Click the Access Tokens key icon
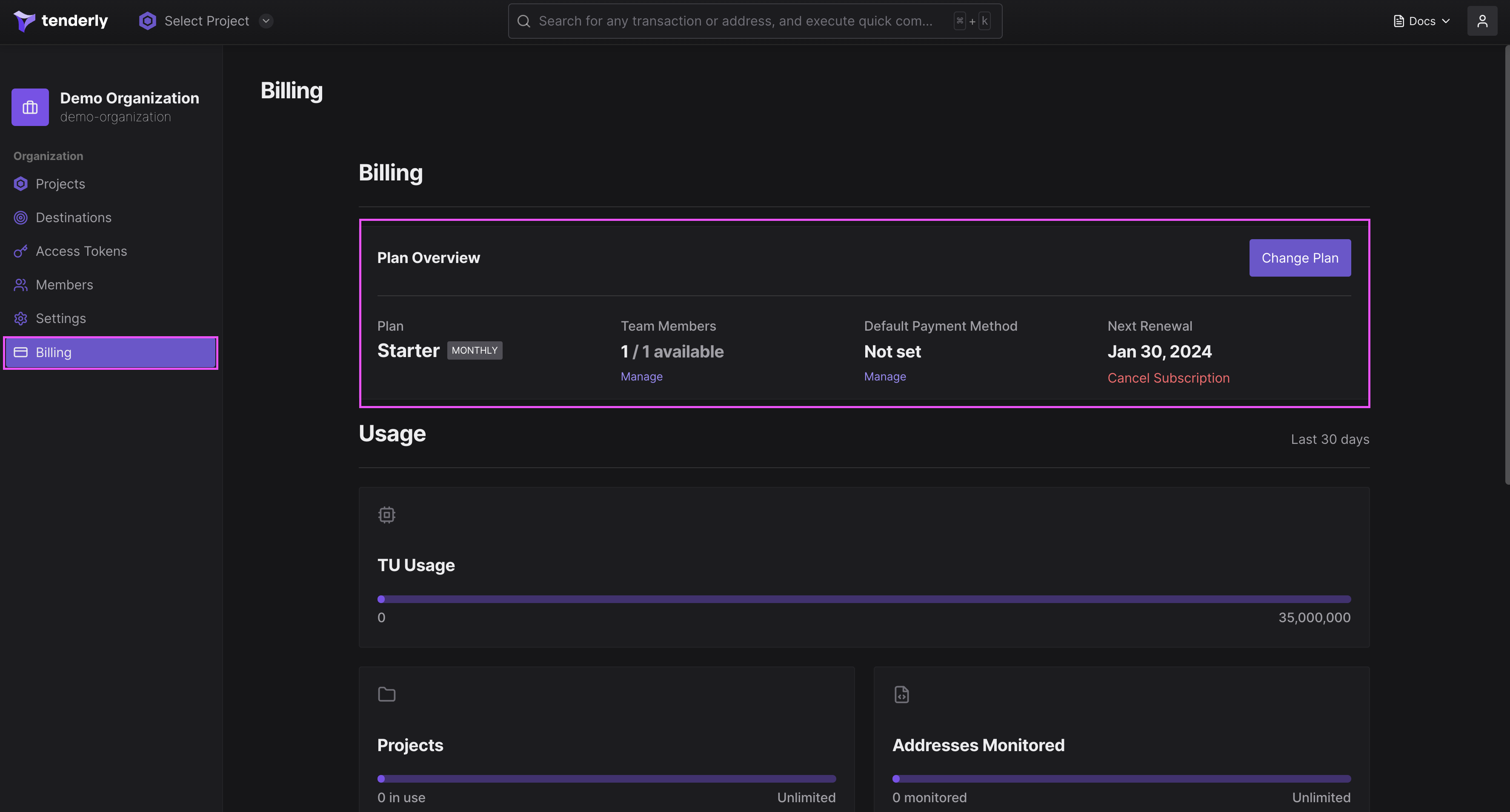 coord(20,251)
